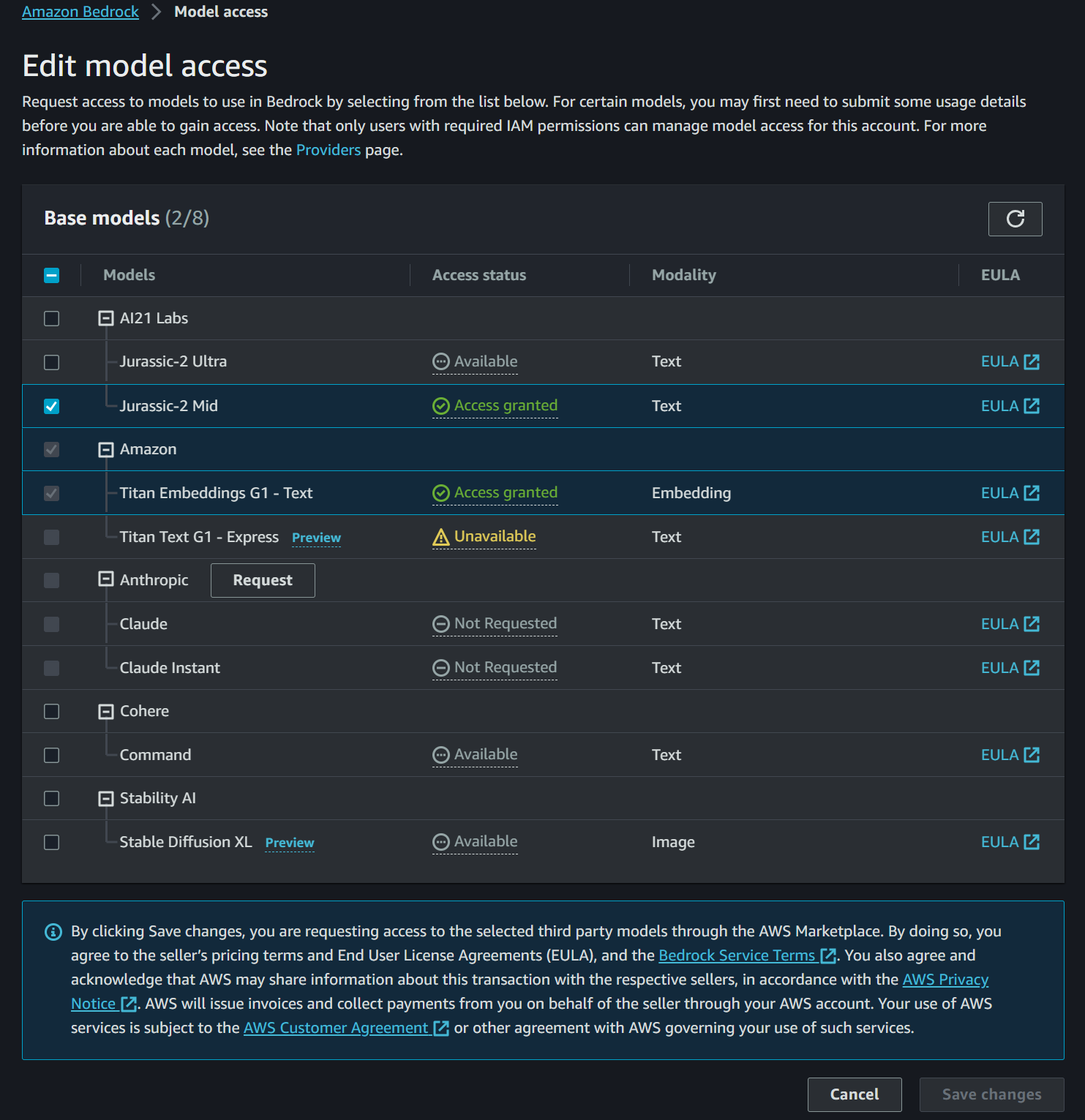Open the Titan Embeddings G1 EULA external icon

(1032, 493)
